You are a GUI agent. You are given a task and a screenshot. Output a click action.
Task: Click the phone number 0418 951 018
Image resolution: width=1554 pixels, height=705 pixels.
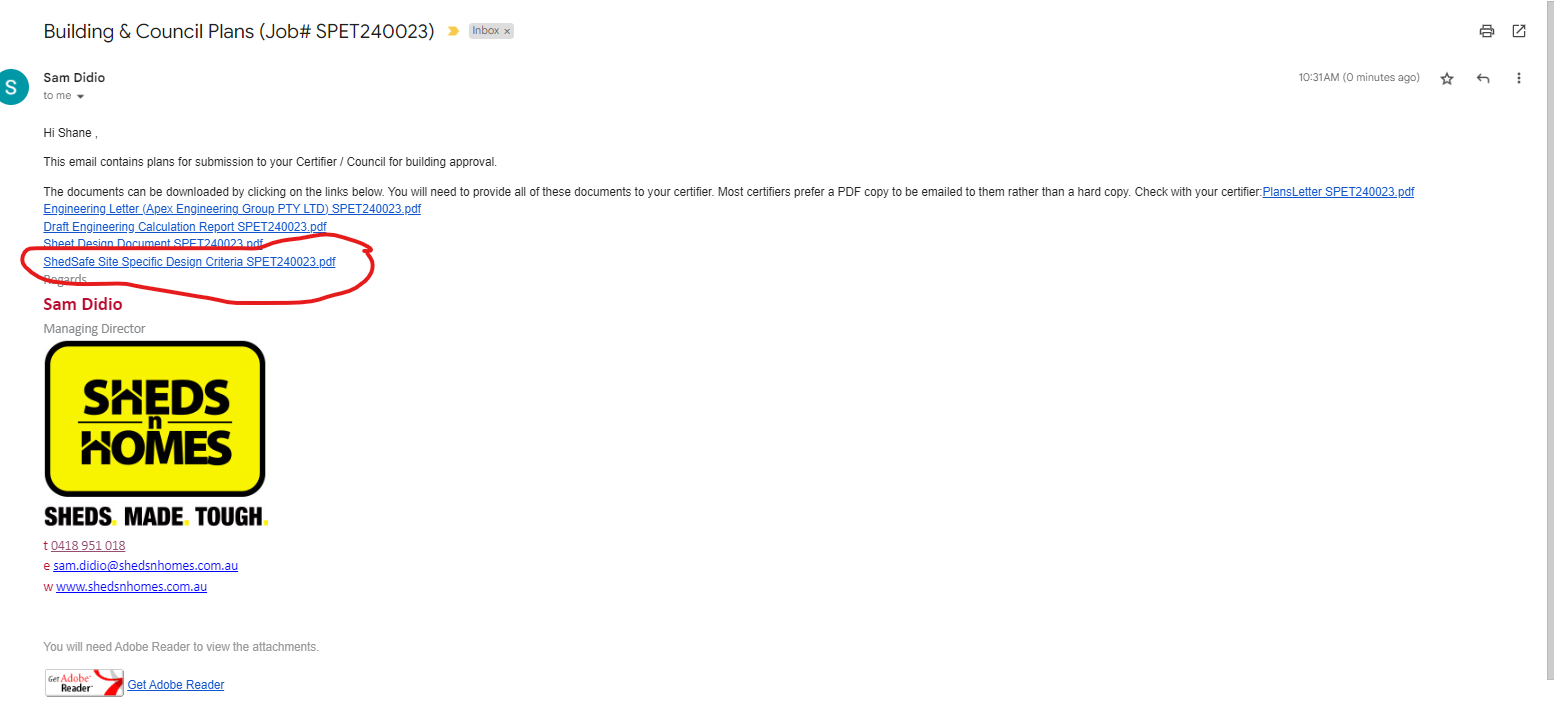(88, 546)
